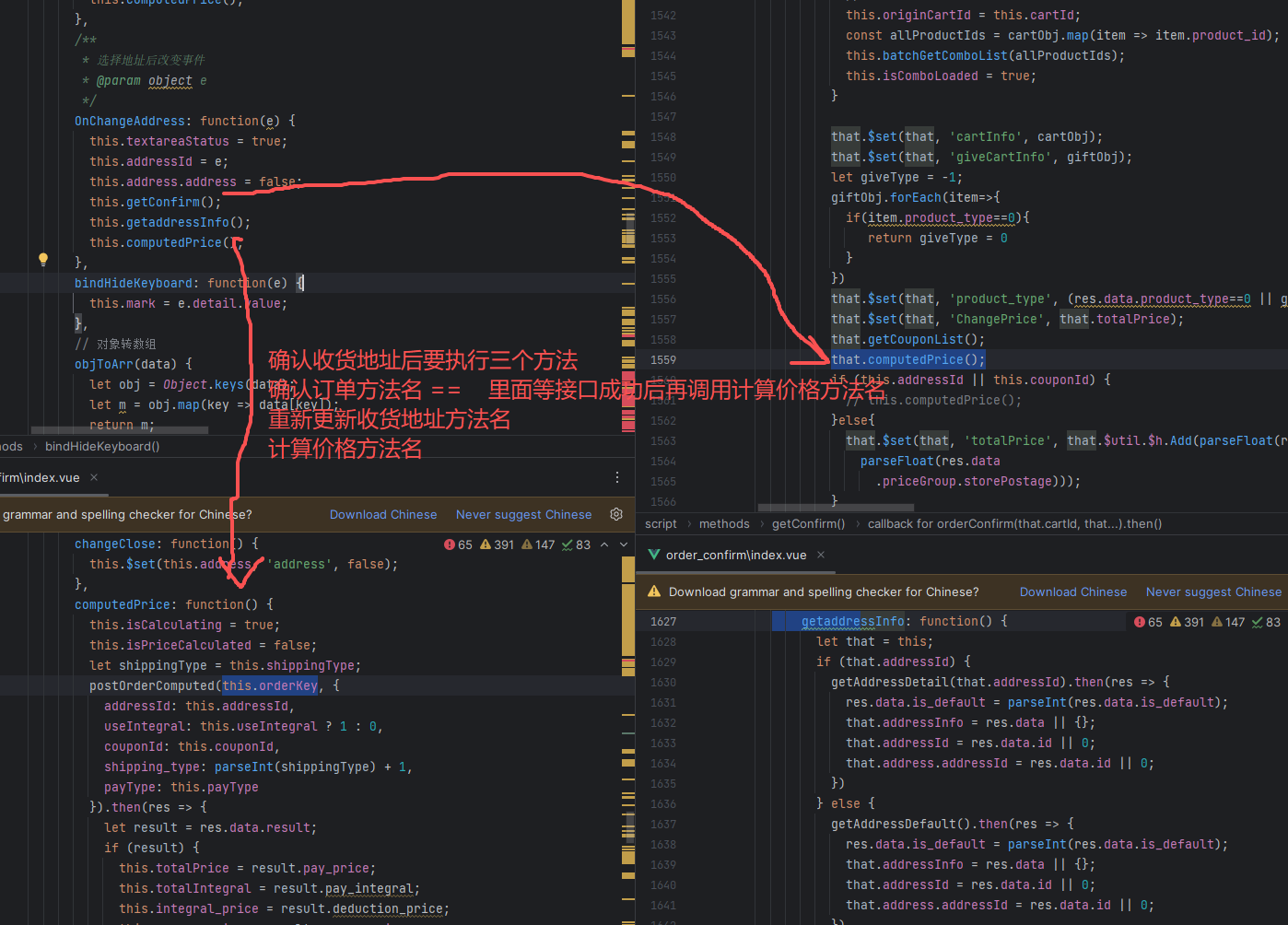The height and width of the screenshot is (925, 1288).
Task: Click Never suggest Chinese in order_confirm banner
Action: (x=1213, y=592)
